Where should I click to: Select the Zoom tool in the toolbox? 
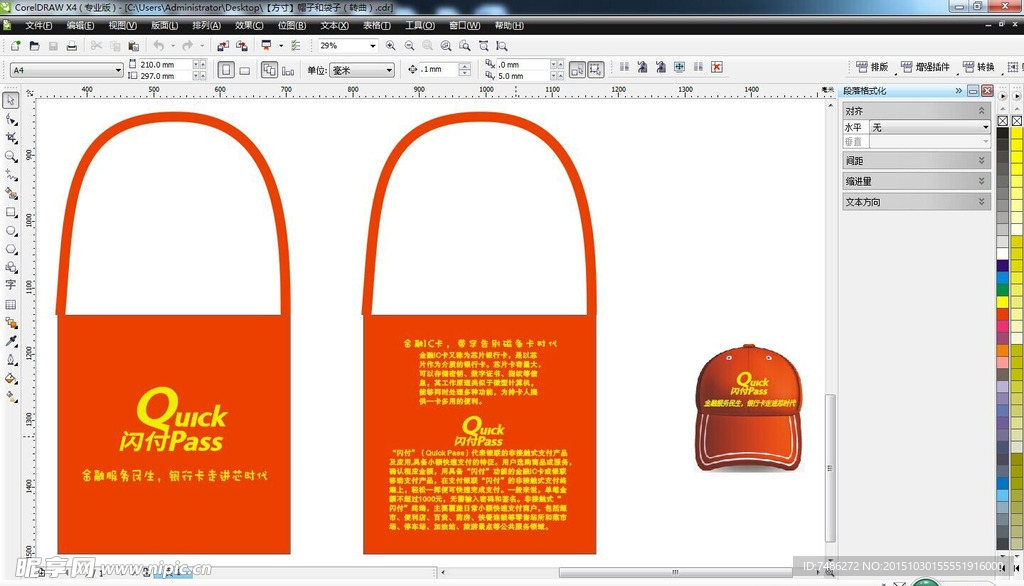pyautogui.click(x=11, y=156)
